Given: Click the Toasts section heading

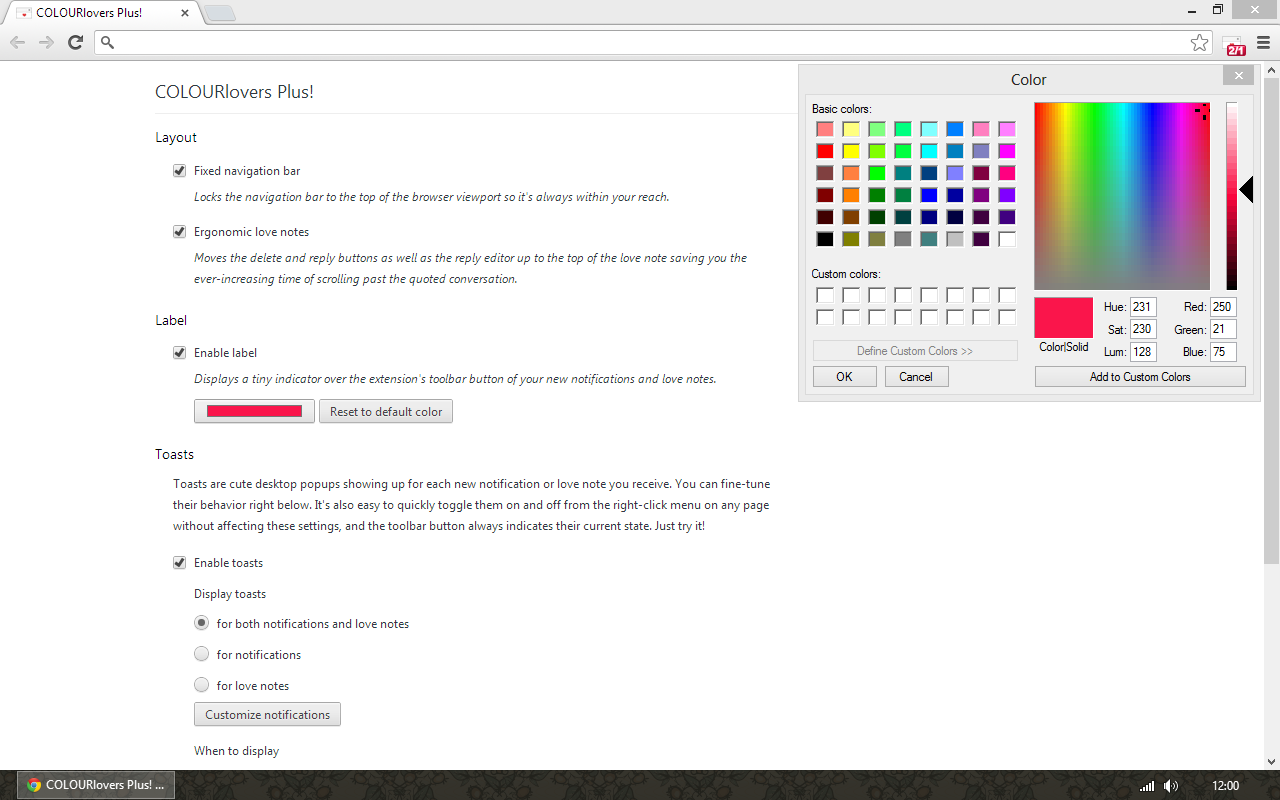Looking at the screenshot, I should [x=175, y=454].
